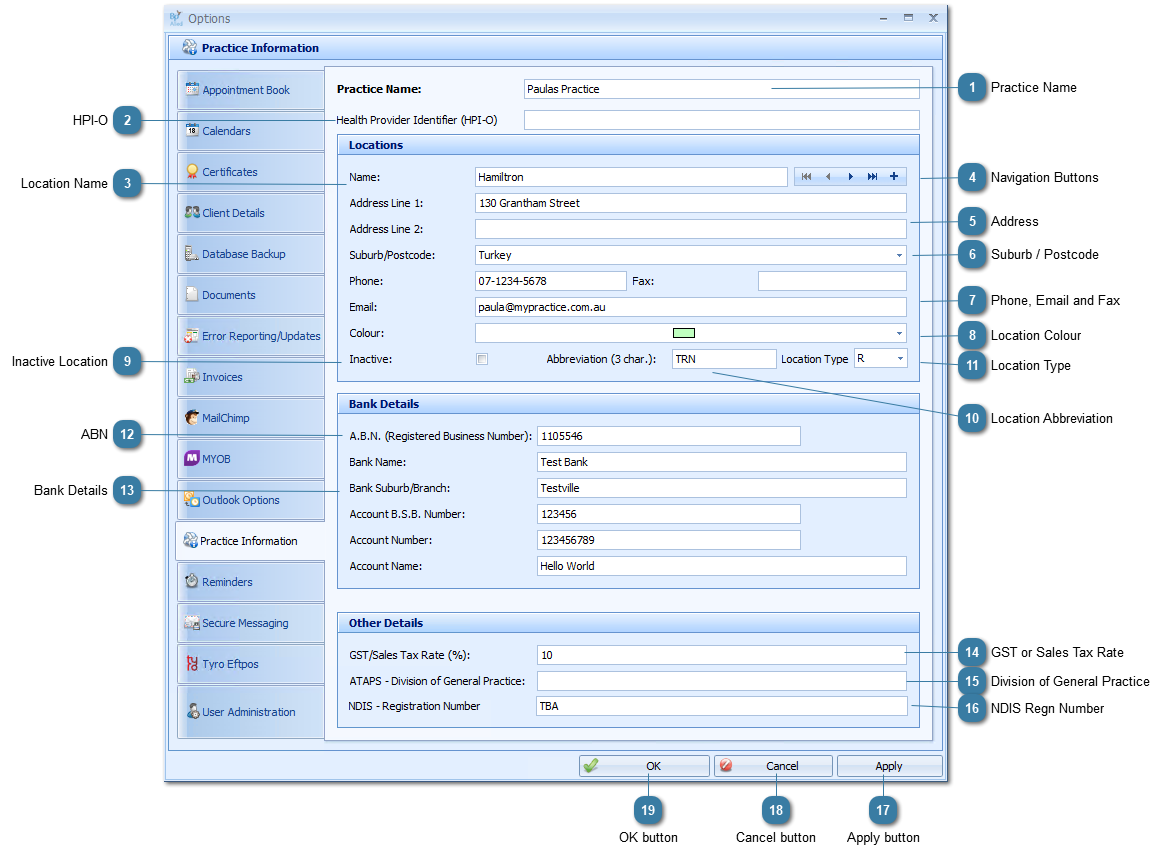
Task: Click the Reminders clock icon
Action: 192,581
